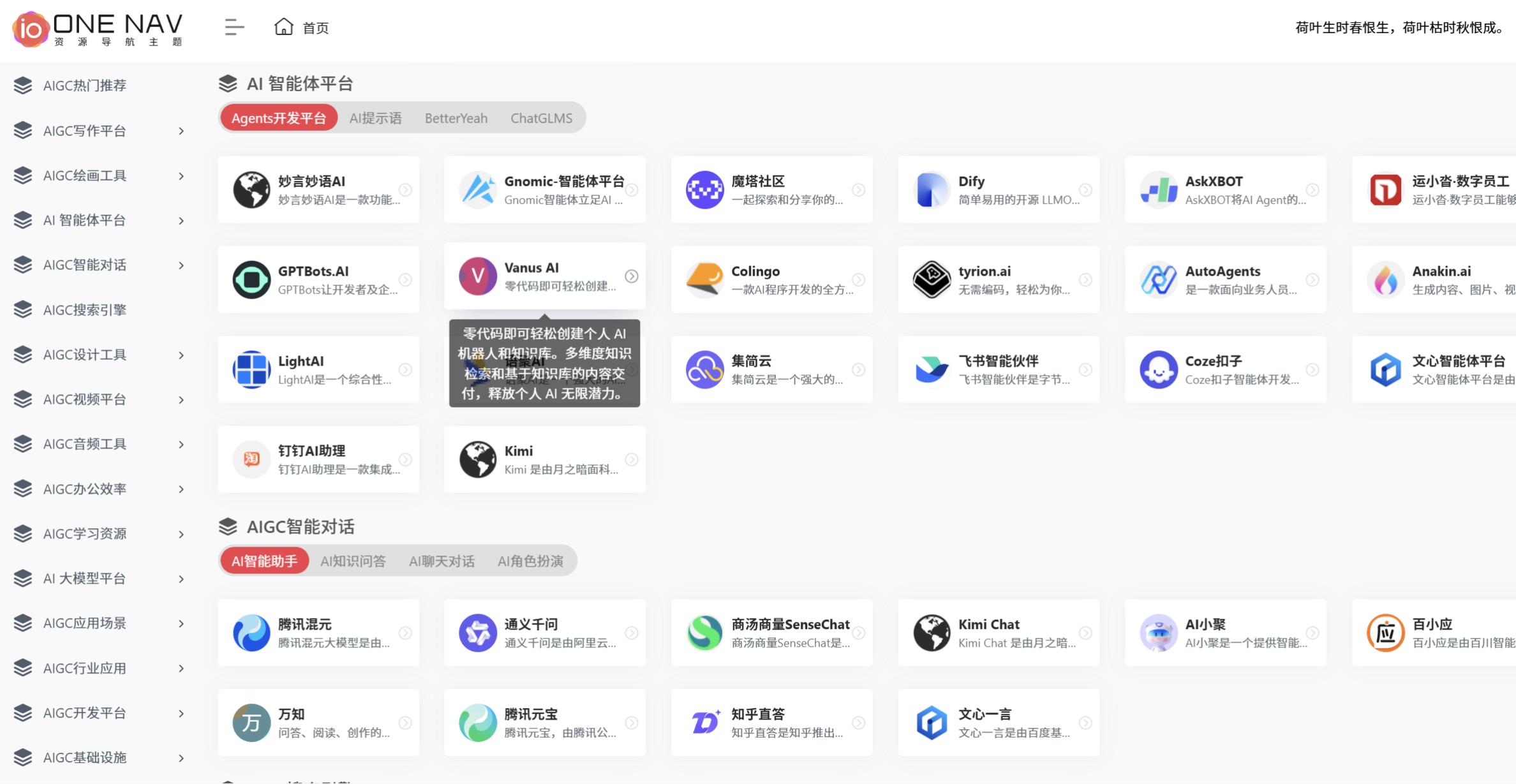Open the Kimi card title

519,451
